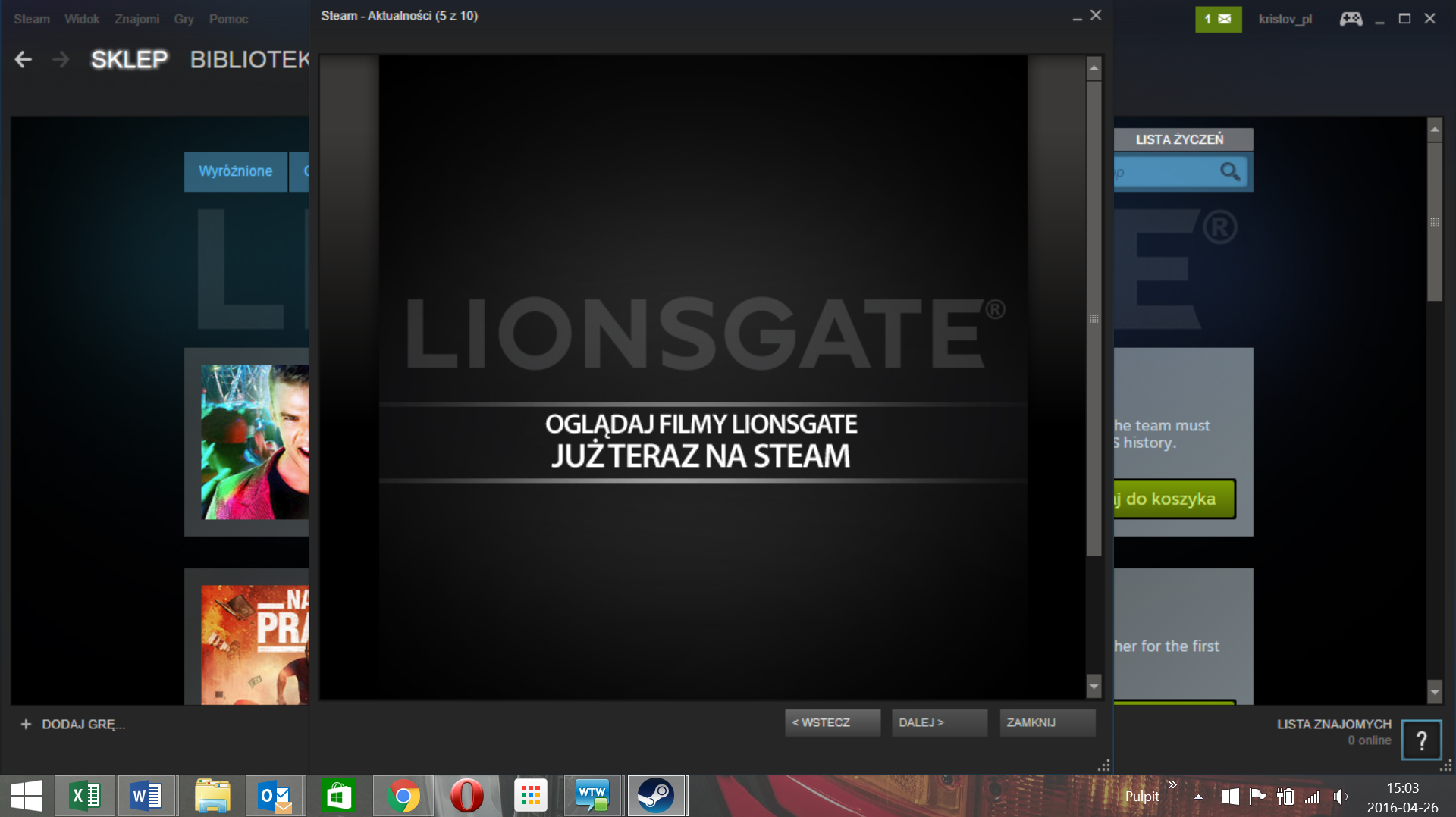Click the news dialog scroll down arrow
Image resolution: width=1456 pixels, height=817 pixels.
pyautogui.click(x=1094, y=686)
